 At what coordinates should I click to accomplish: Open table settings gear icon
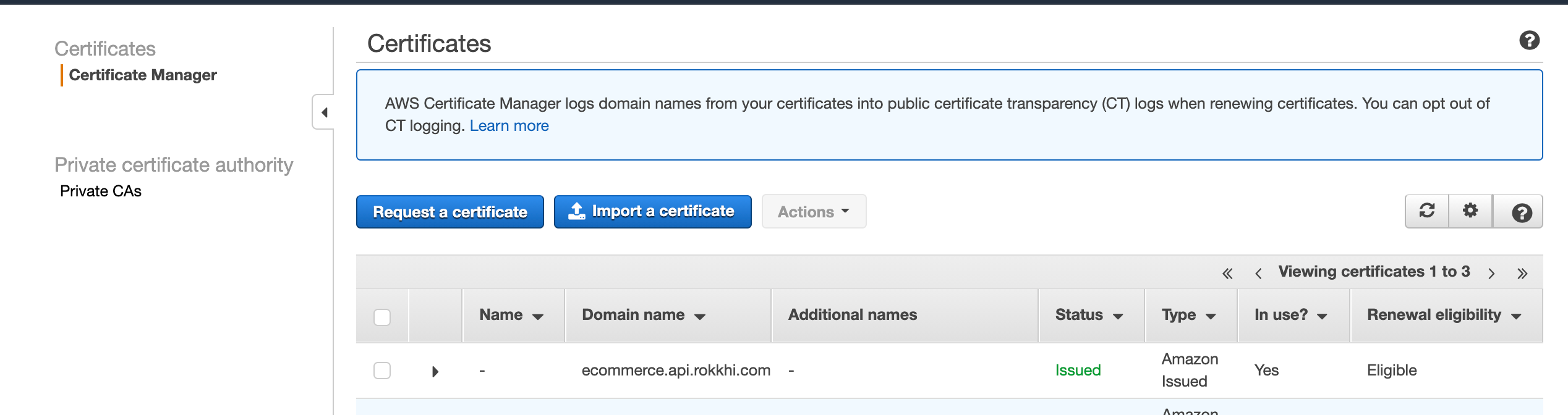tap(1470, 211)
